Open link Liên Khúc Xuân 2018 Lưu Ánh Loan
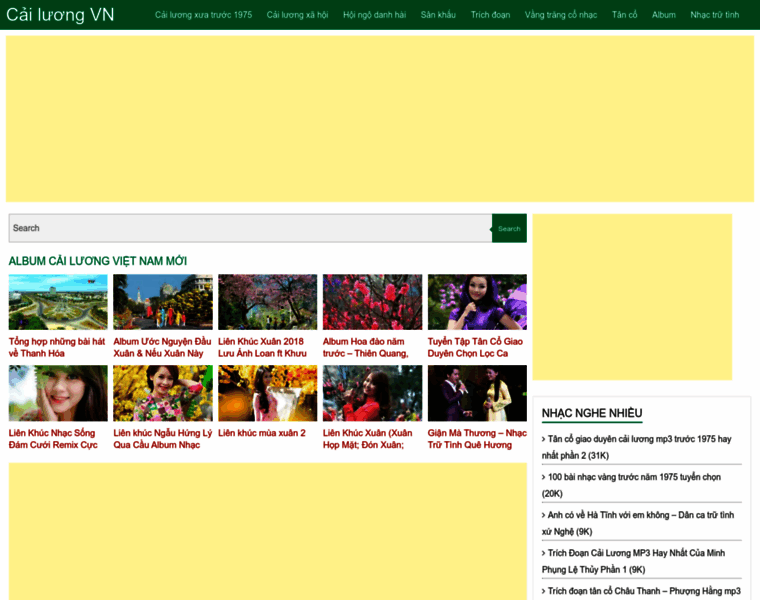 (262, 347)
